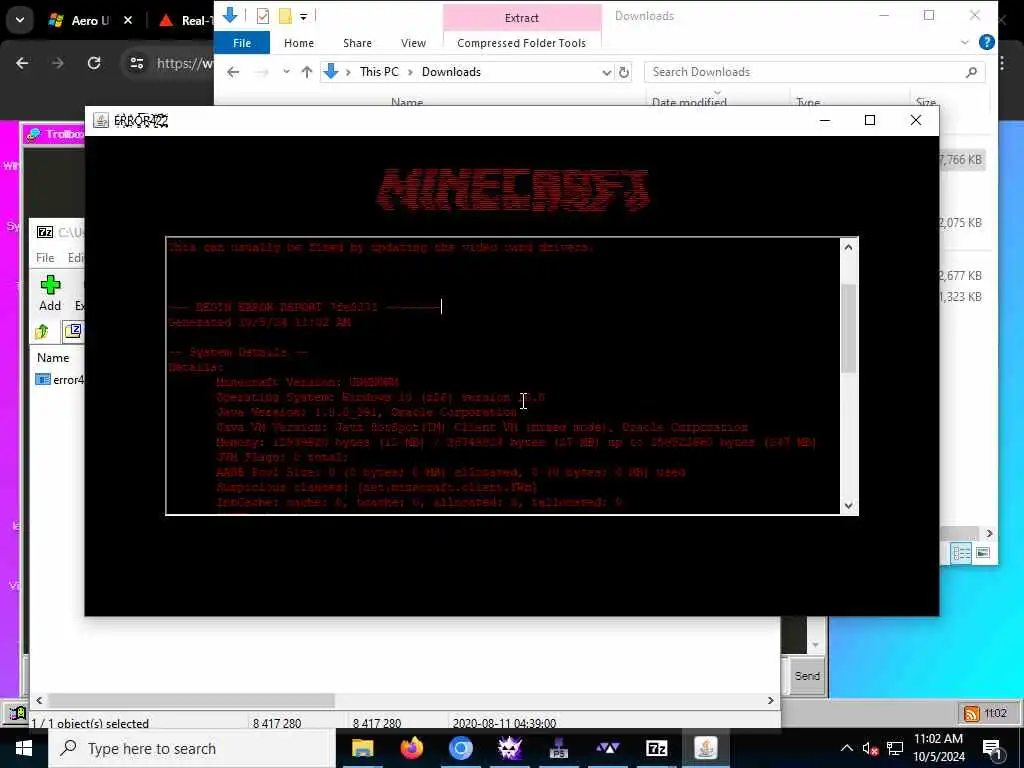Click the error report scrollbar thumb
Viewport: 1024px width, 768px height.
click(848, 328)
